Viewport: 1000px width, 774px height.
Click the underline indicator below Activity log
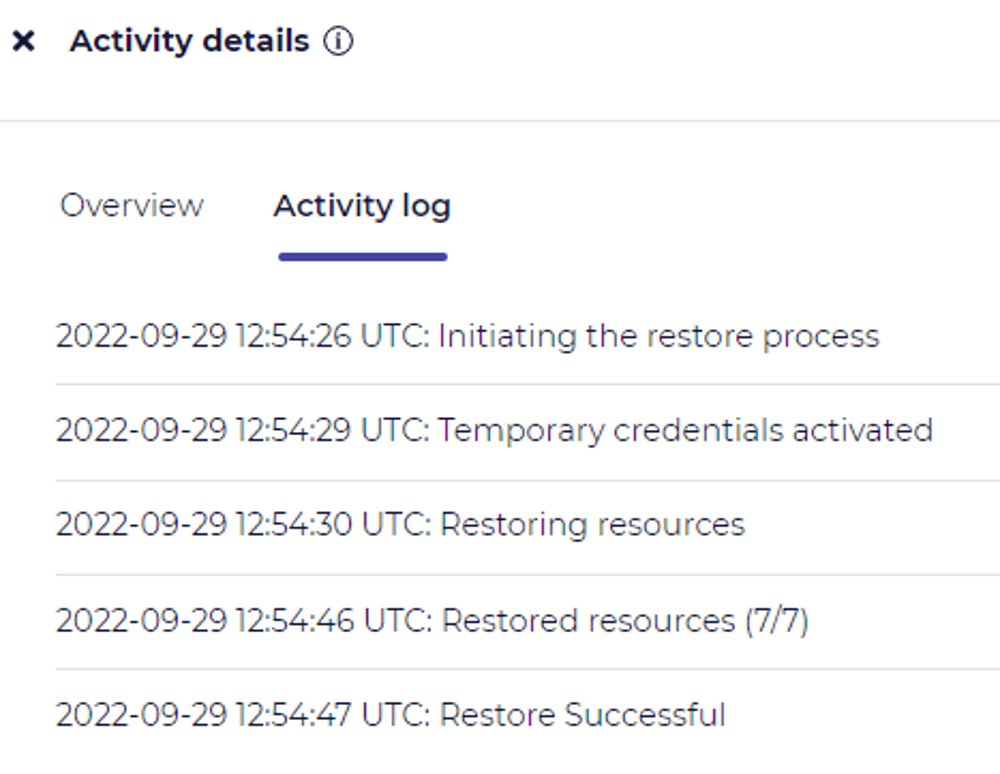362,254
